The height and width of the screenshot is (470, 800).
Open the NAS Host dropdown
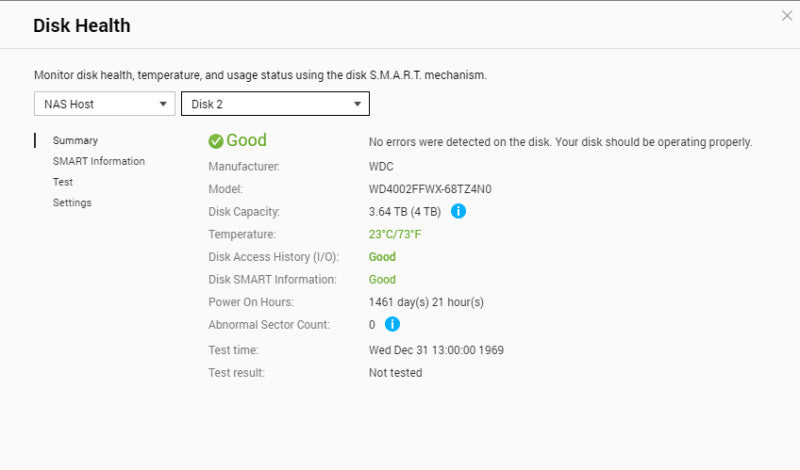(x=105, y=104)
